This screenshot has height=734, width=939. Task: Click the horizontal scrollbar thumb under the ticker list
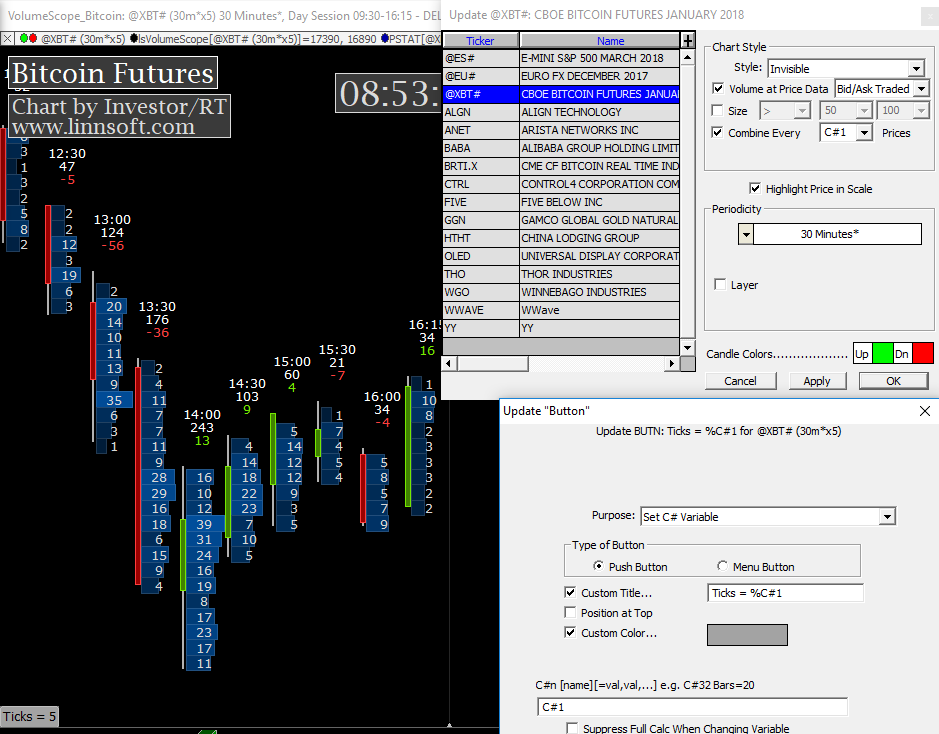tap(493, 363)
